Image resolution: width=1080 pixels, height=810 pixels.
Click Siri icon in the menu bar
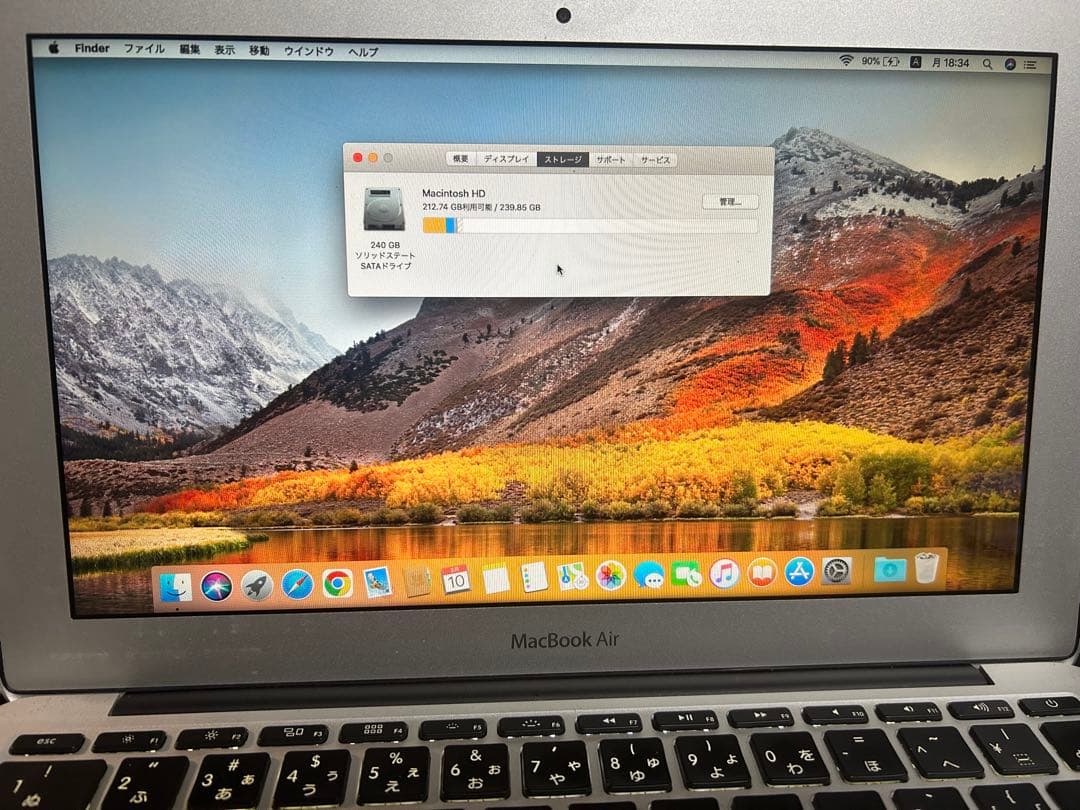coord(1010,64)
